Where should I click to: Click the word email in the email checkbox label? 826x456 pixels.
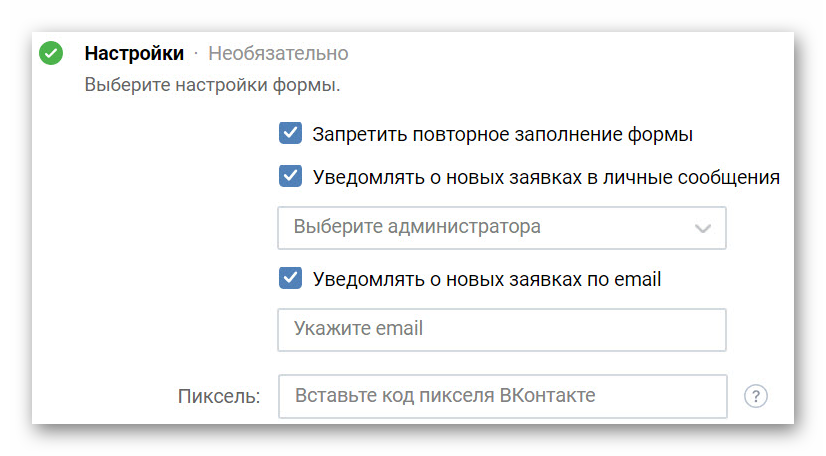[x=637, y=279]
